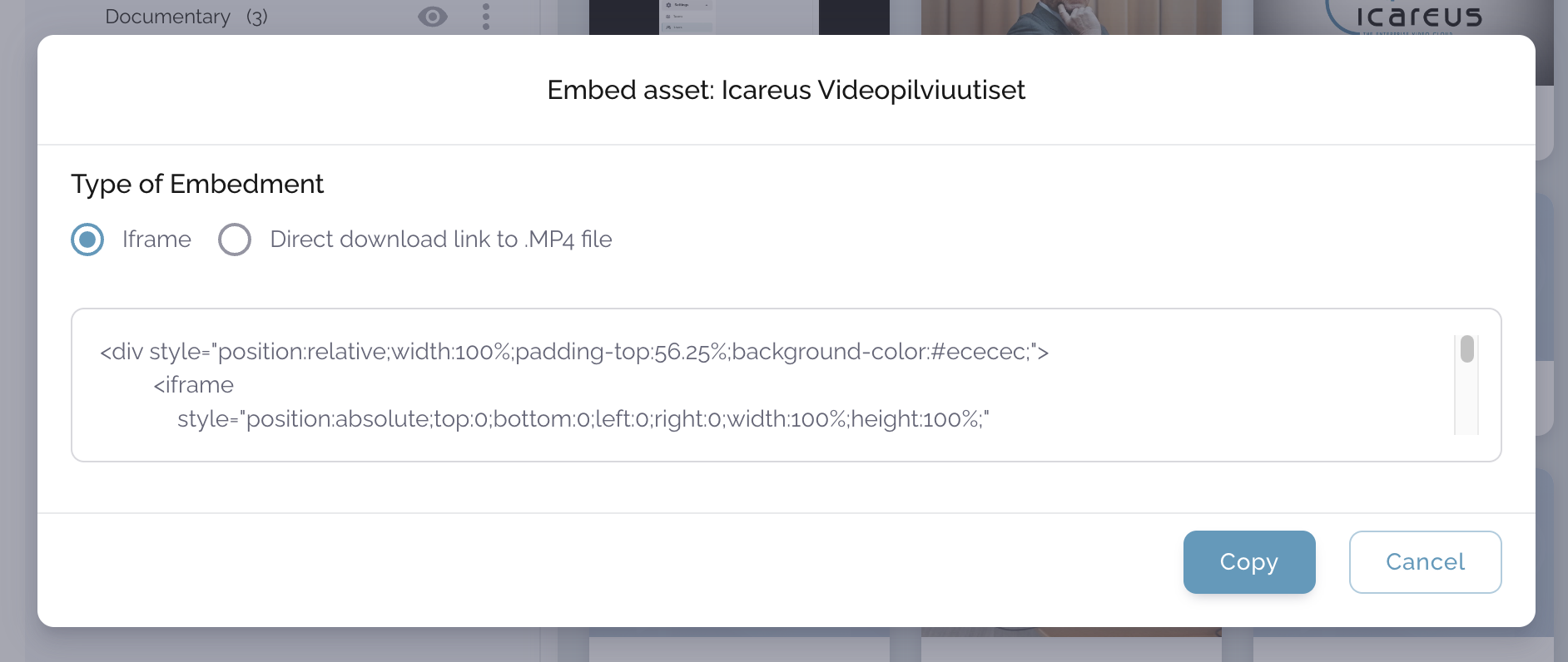
Task: Toggle visibility eye icon for Documentary category
Action: (433, 17)
